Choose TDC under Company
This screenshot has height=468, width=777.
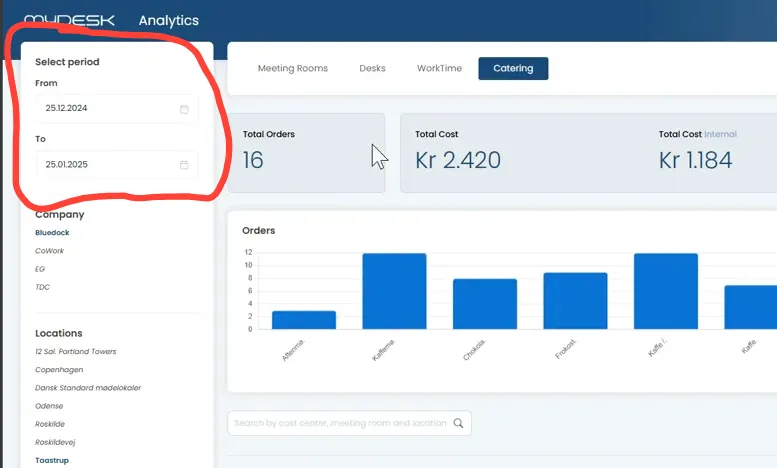click(43, 287)
